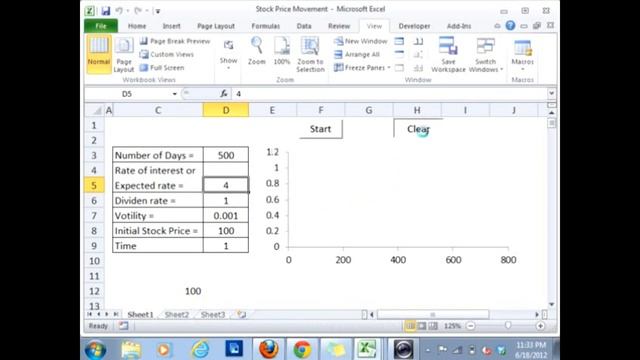
Task: Click Page Break Preview
Action: [175, 41]
